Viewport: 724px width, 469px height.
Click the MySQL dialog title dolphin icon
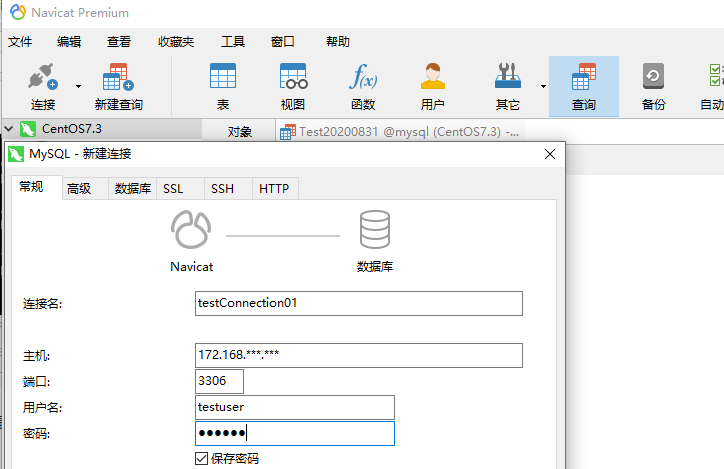pos(16,154)
